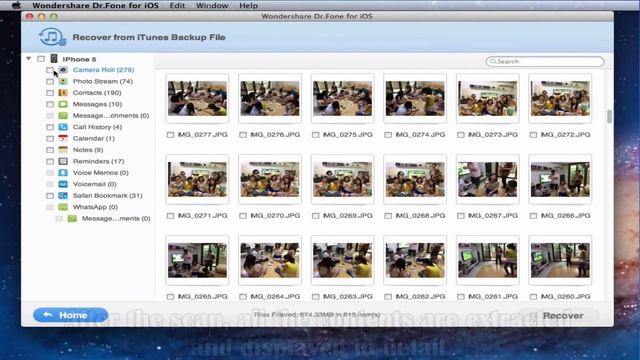
Task: Click the Voicemail category icon
Action: (63, 184)
